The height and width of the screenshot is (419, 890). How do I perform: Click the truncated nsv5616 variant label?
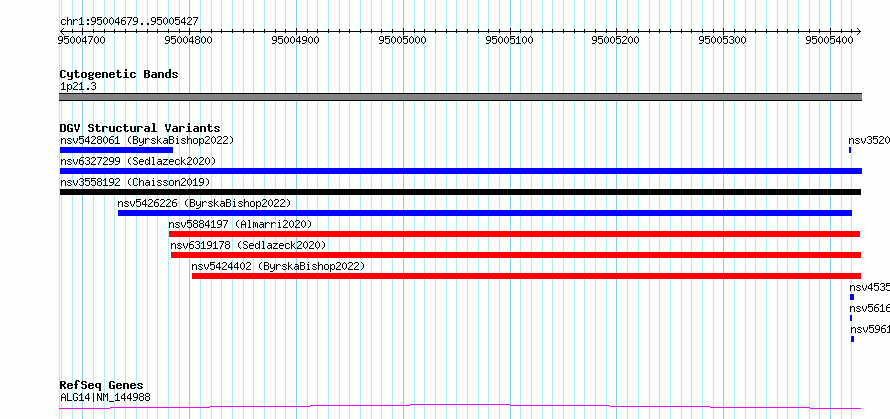[870, 308]
